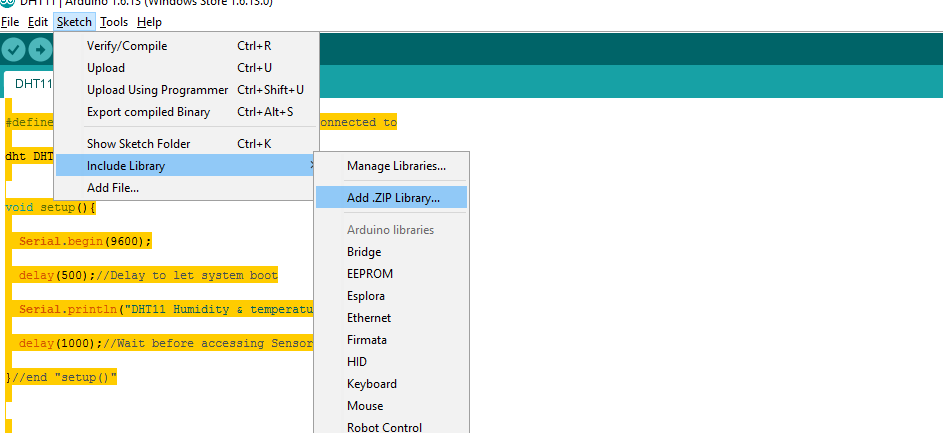
Task: Open the File menu
Action: (x=10, y=21)
